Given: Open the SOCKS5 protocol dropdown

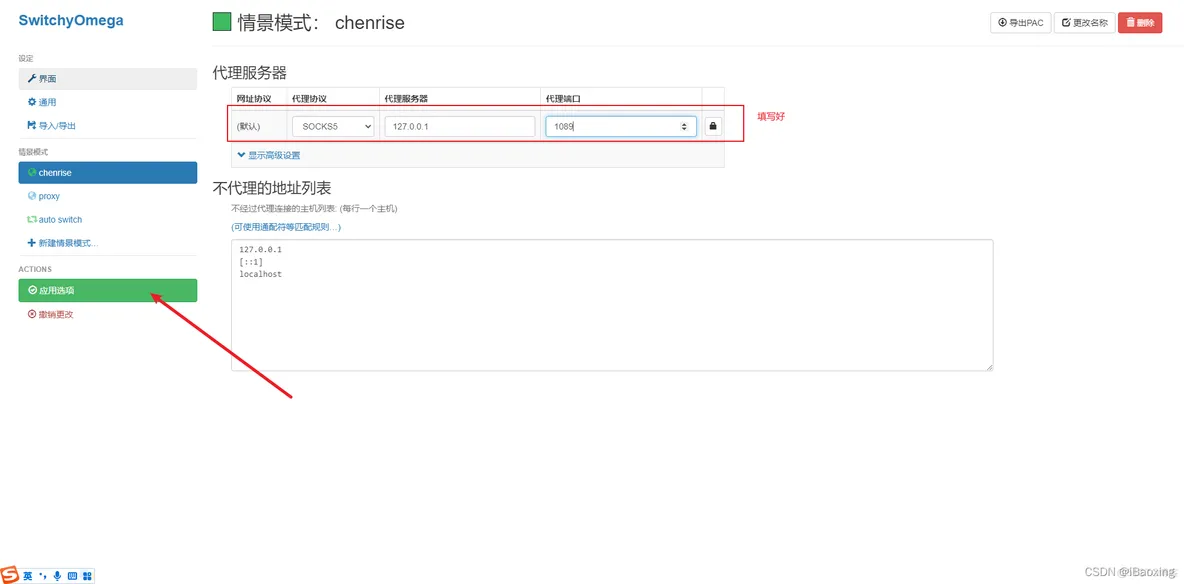Looking at the screenshot, I should click(333, 127).
